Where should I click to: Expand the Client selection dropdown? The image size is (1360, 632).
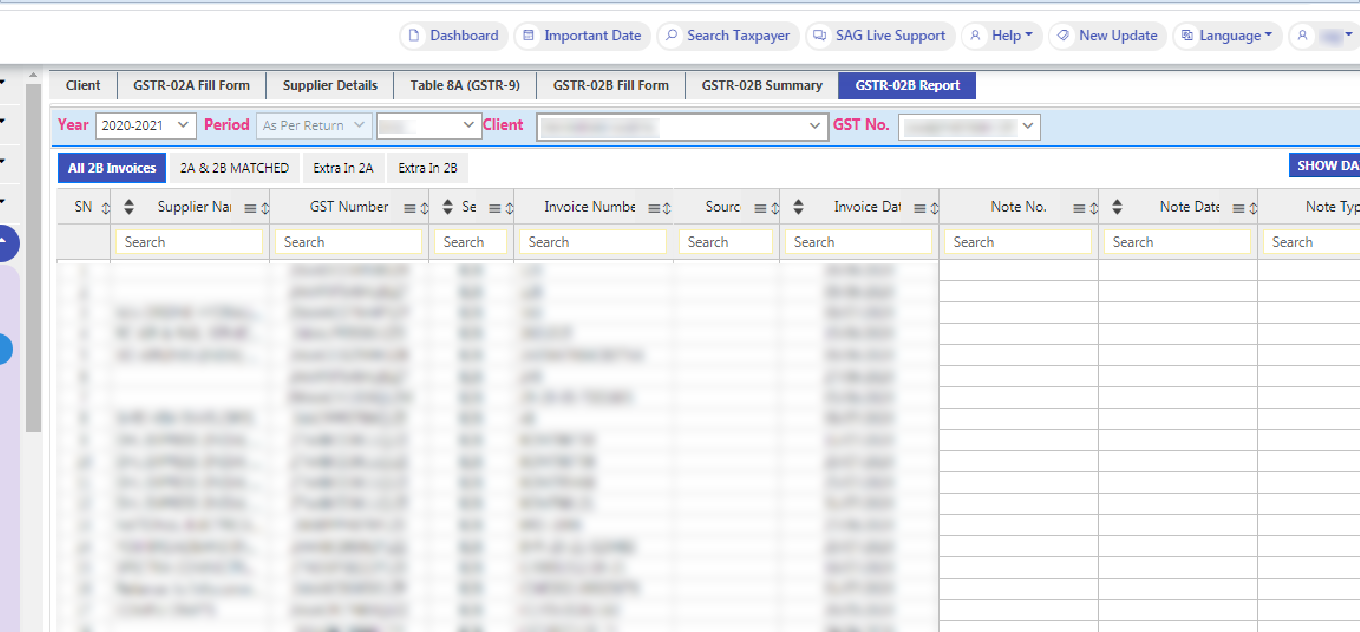click(682, 127)
